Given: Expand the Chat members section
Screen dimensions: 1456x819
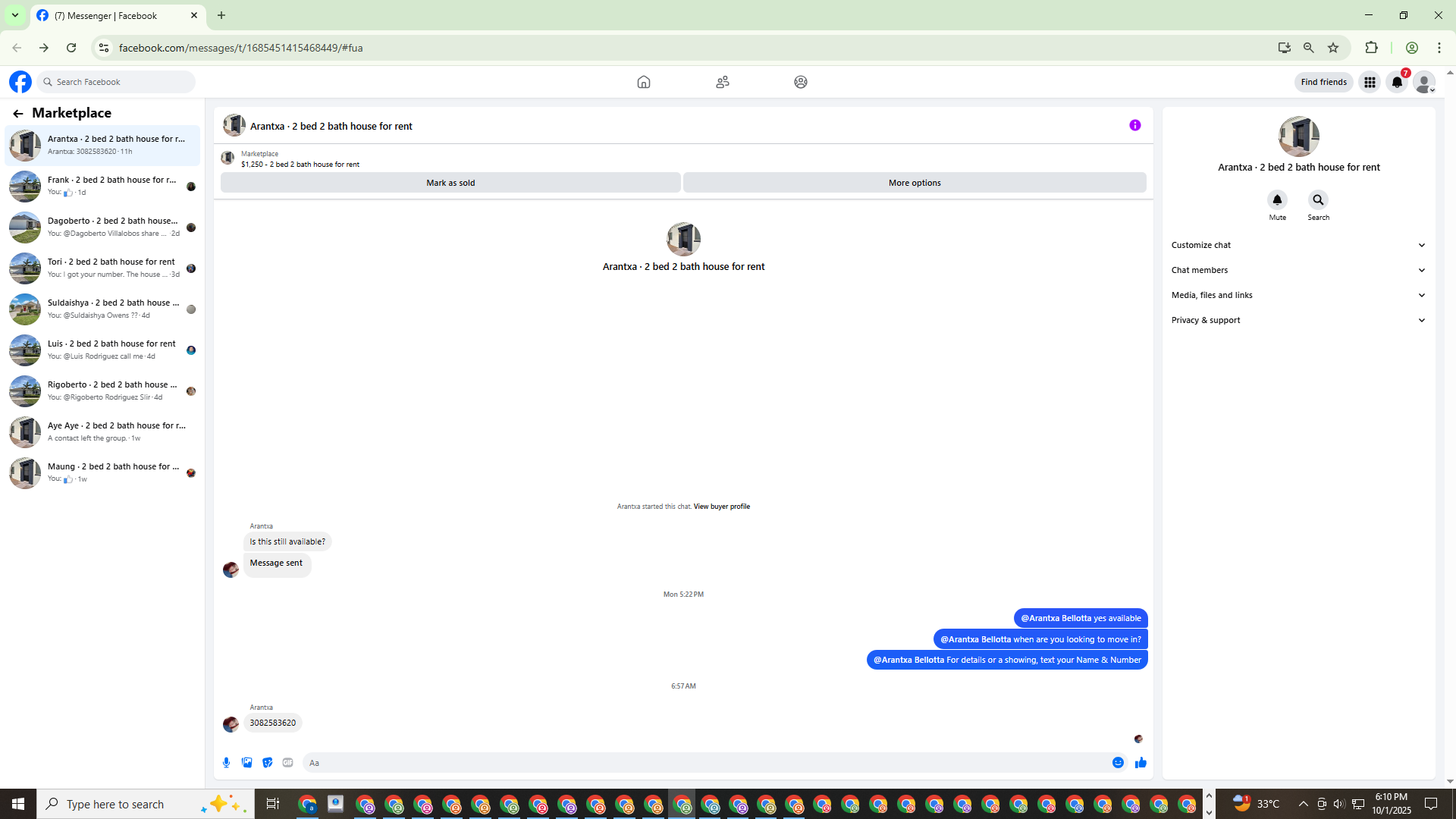Looking at the screenshot, I should (1298, 270).
